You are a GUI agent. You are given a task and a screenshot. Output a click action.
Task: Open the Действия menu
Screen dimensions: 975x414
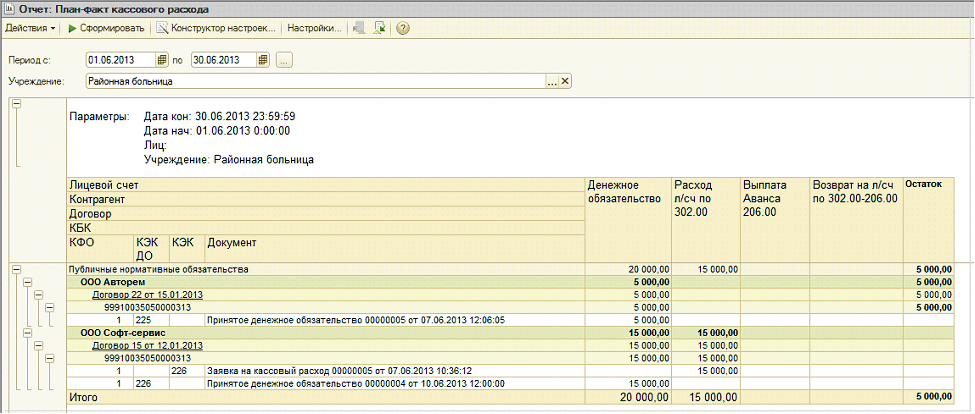(30, 29)
